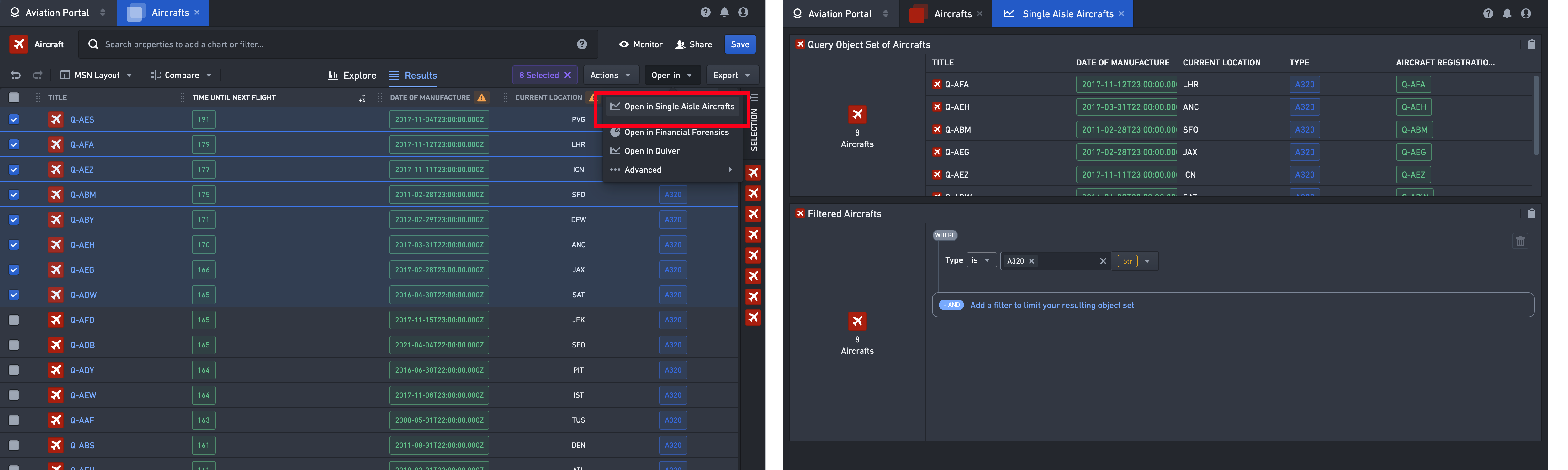The height and width of the screenshot is (470, 1568).
Task: Open the Compare dropdown
Action: coord(181,75)
